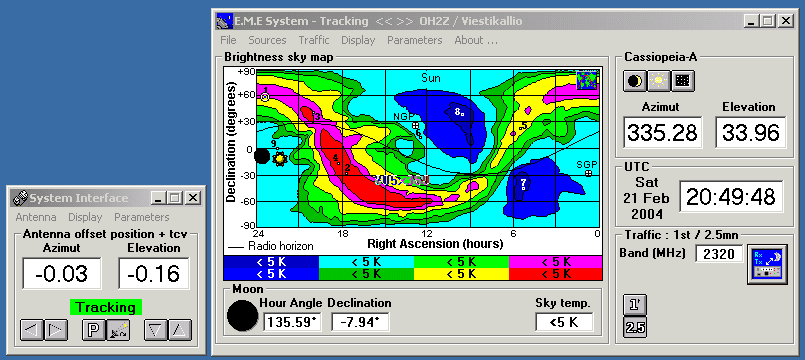Toggle the antenna tracking dish button

(118, 330)
